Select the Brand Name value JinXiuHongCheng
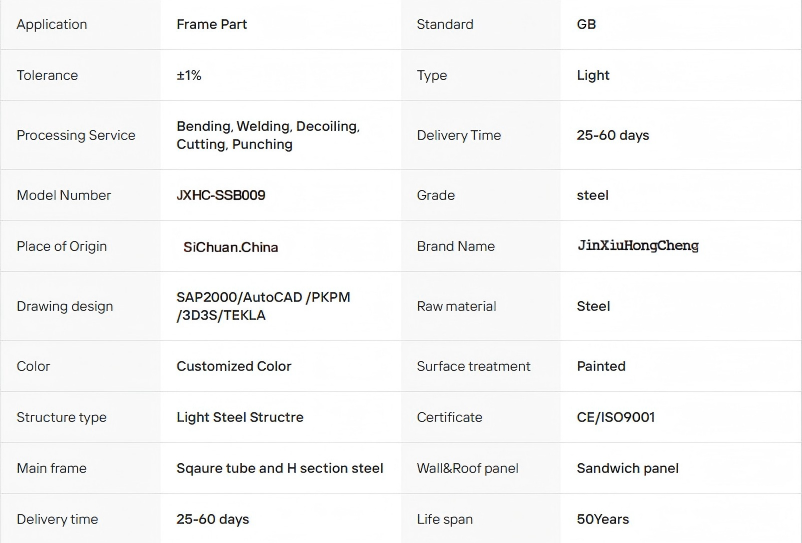Image resolution: width=802 pixels, height=543 pixels. tap(638, 246)
